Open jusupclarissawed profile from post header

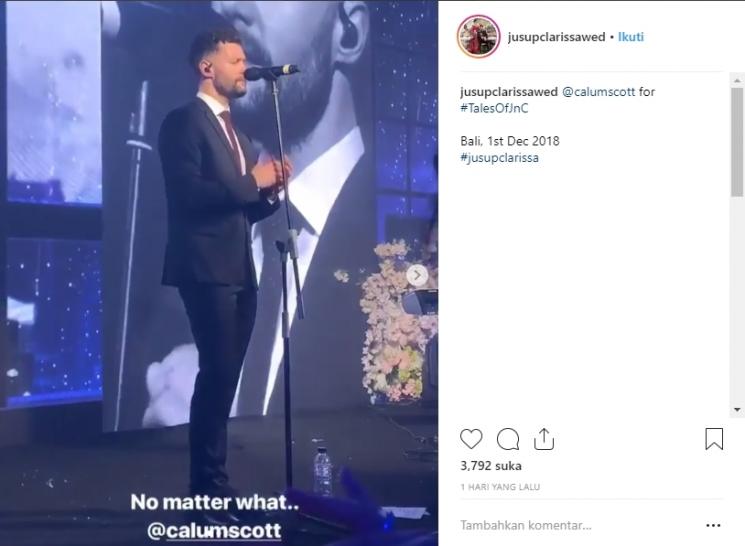[x=554, y=37]
